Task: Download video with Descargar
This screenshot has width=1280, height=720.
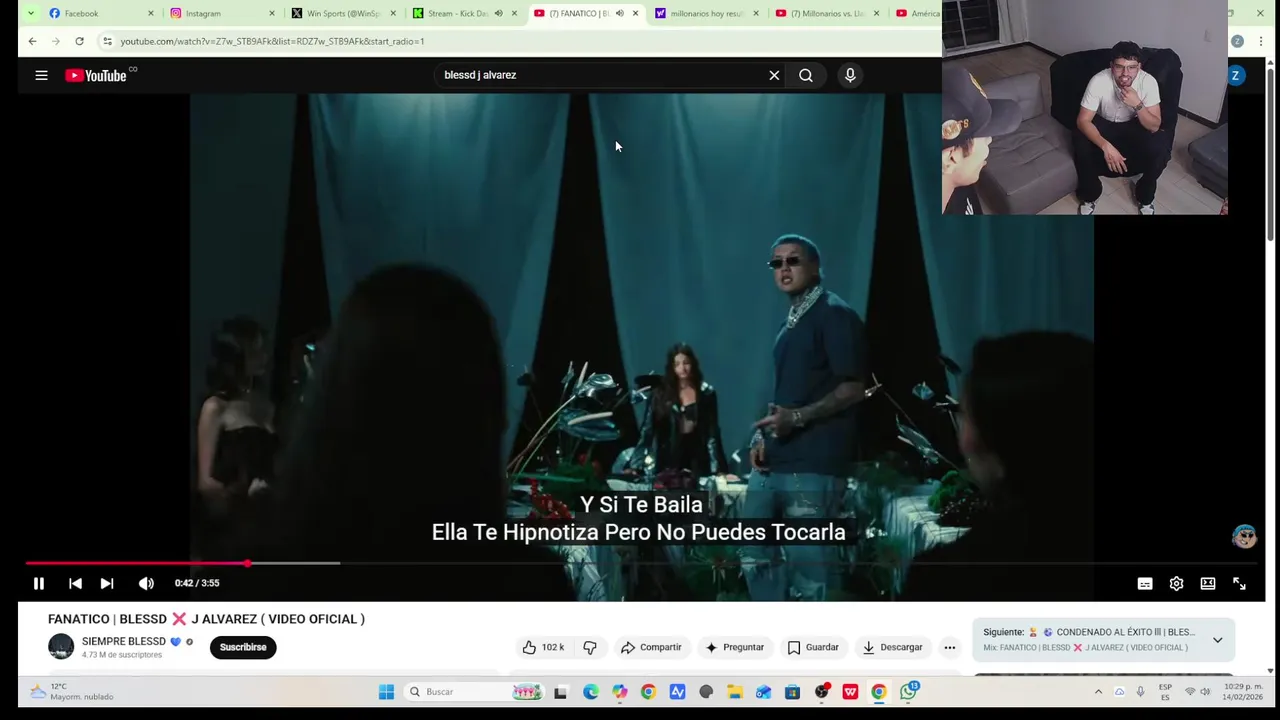Action: (x=893, y=647)
